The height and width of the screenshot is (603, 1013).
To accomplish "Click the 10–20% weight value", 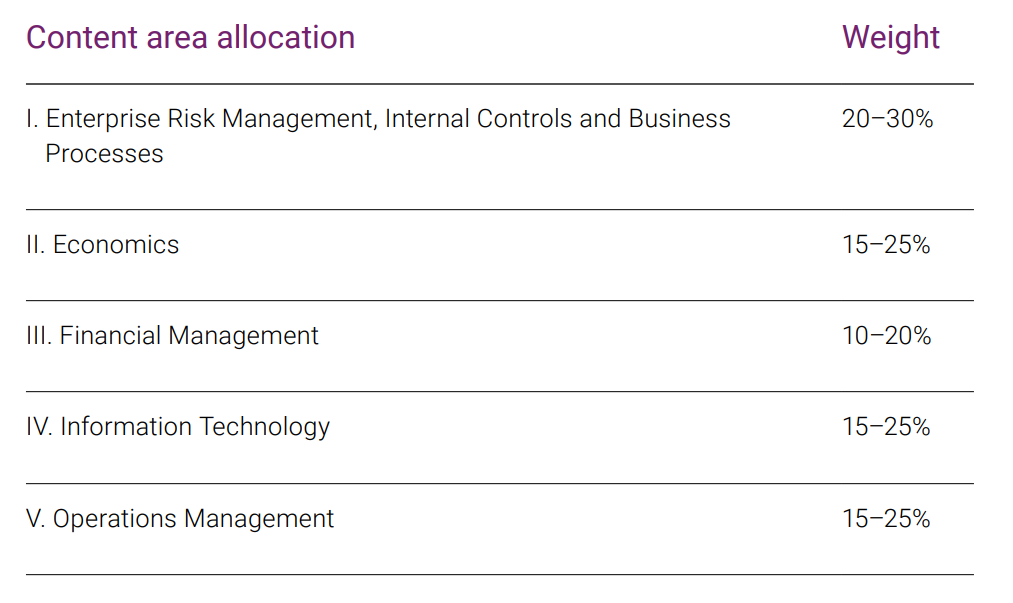I will click(886, 336).
